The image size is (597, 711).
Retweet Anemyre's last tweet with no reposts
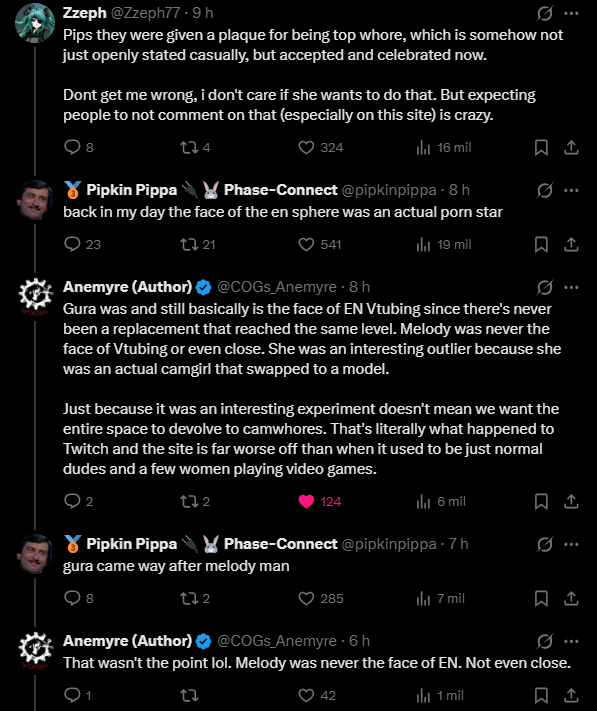coord(189,695)
